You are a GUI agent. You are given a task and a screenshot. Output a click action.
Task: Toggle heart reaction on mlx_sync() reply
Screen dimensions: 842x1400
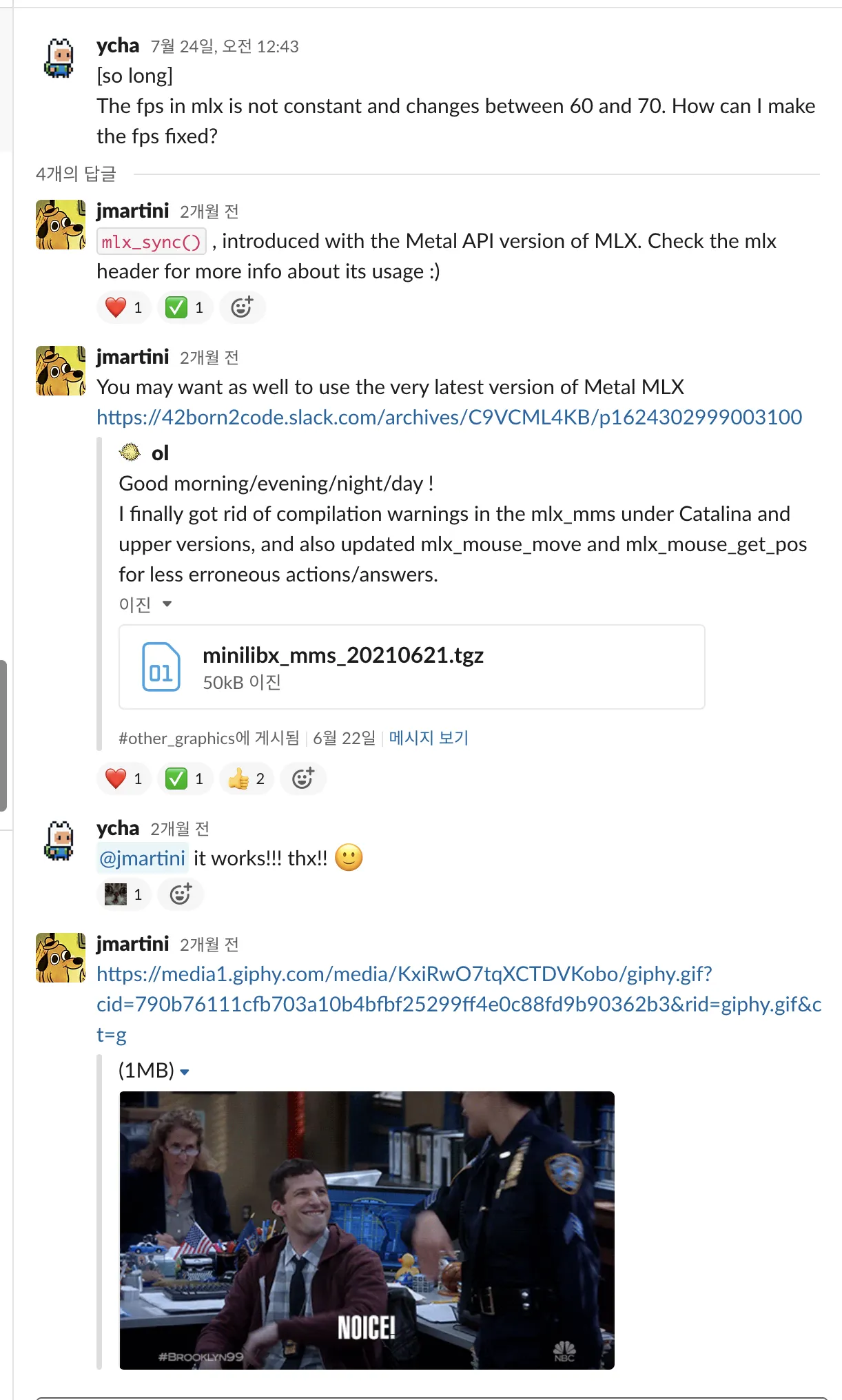click(x=124, y=307)
